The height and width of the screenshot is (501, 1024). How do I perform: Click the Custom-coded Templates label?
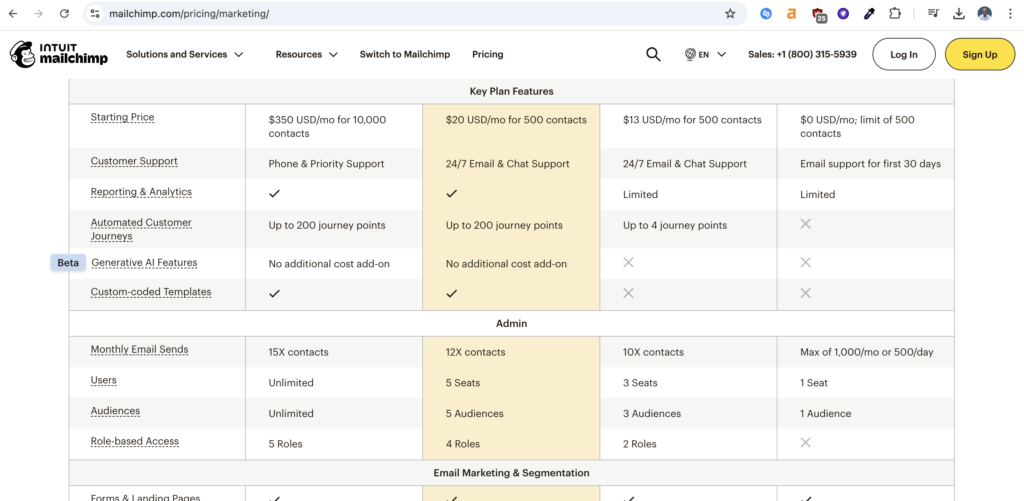[151, 292]
